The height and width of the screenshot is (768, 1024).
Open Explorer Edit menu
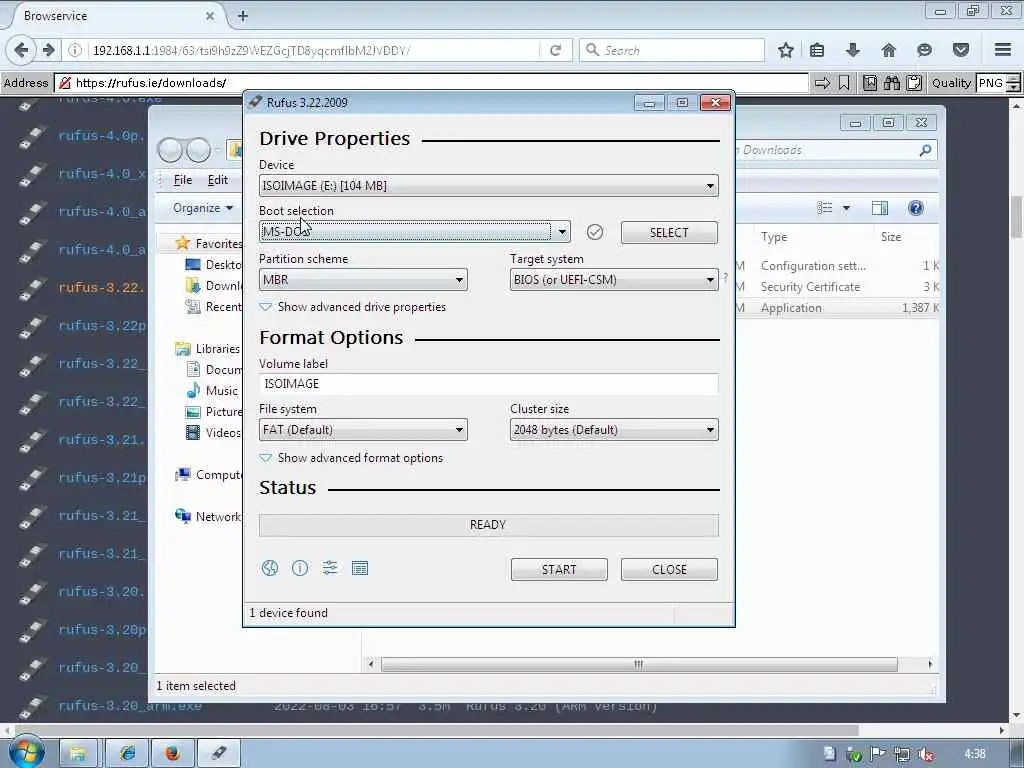(x=217, y=180)
